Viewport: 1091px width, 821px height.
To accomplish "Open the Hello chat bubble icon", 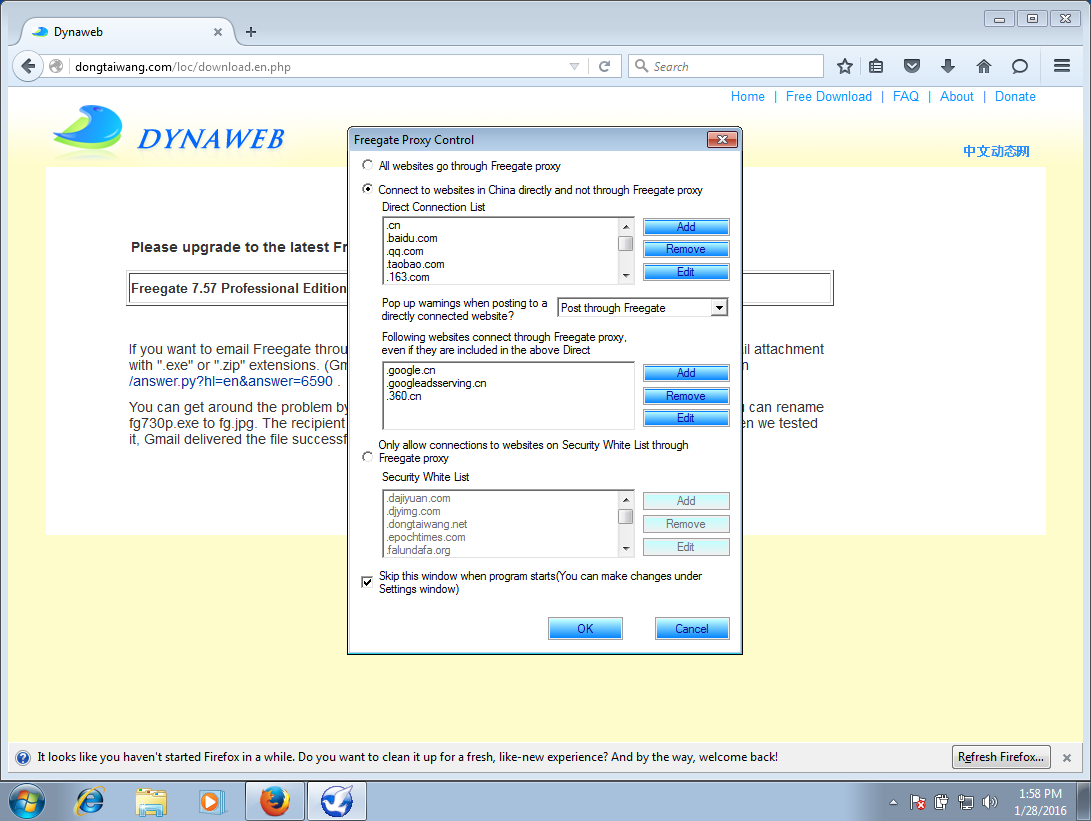I will point(1019,66).
